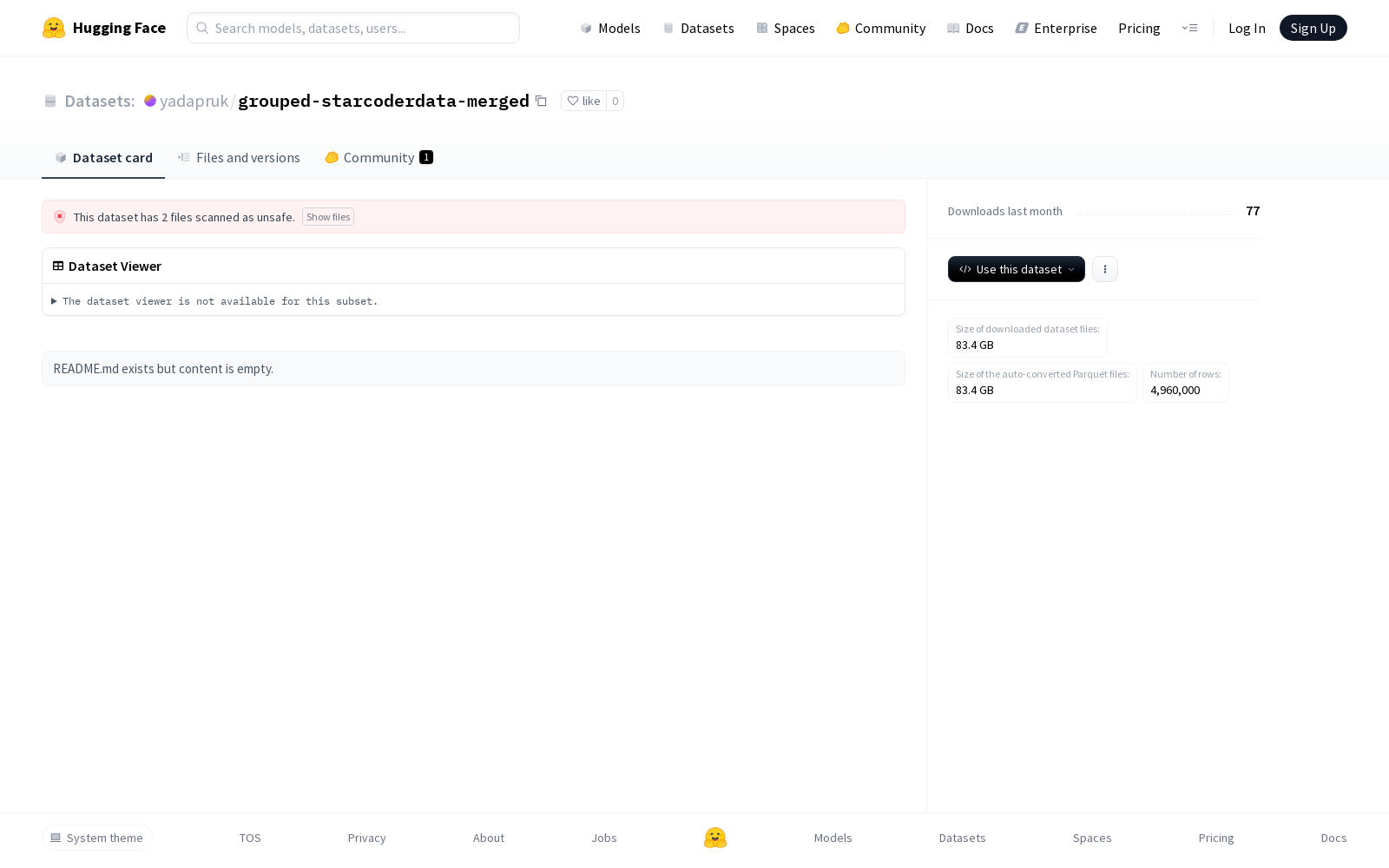This screenshot has height=868, width=1389.
Task: Open the TOS footer link
Action: (250, 838)
